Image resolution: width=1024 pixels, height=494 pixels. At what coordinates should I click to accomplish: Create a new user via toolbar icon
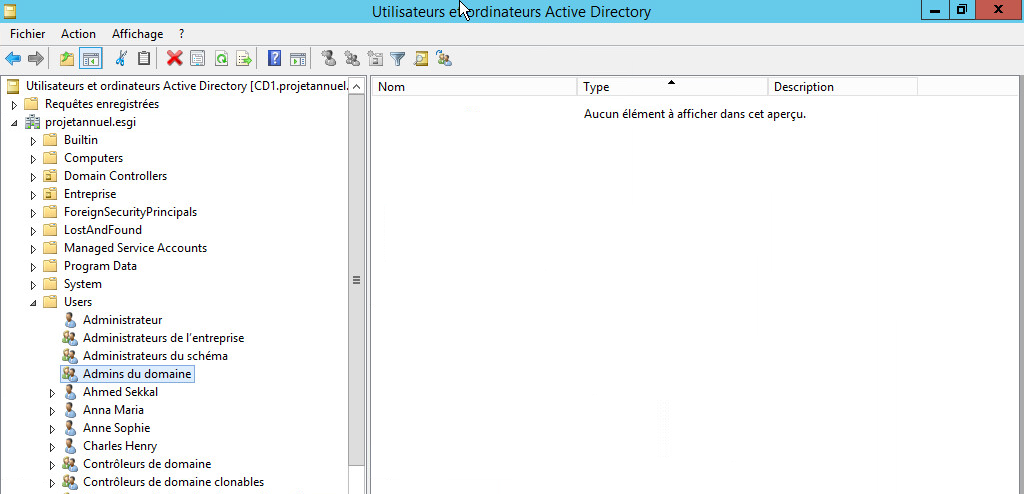click(329, 59)
